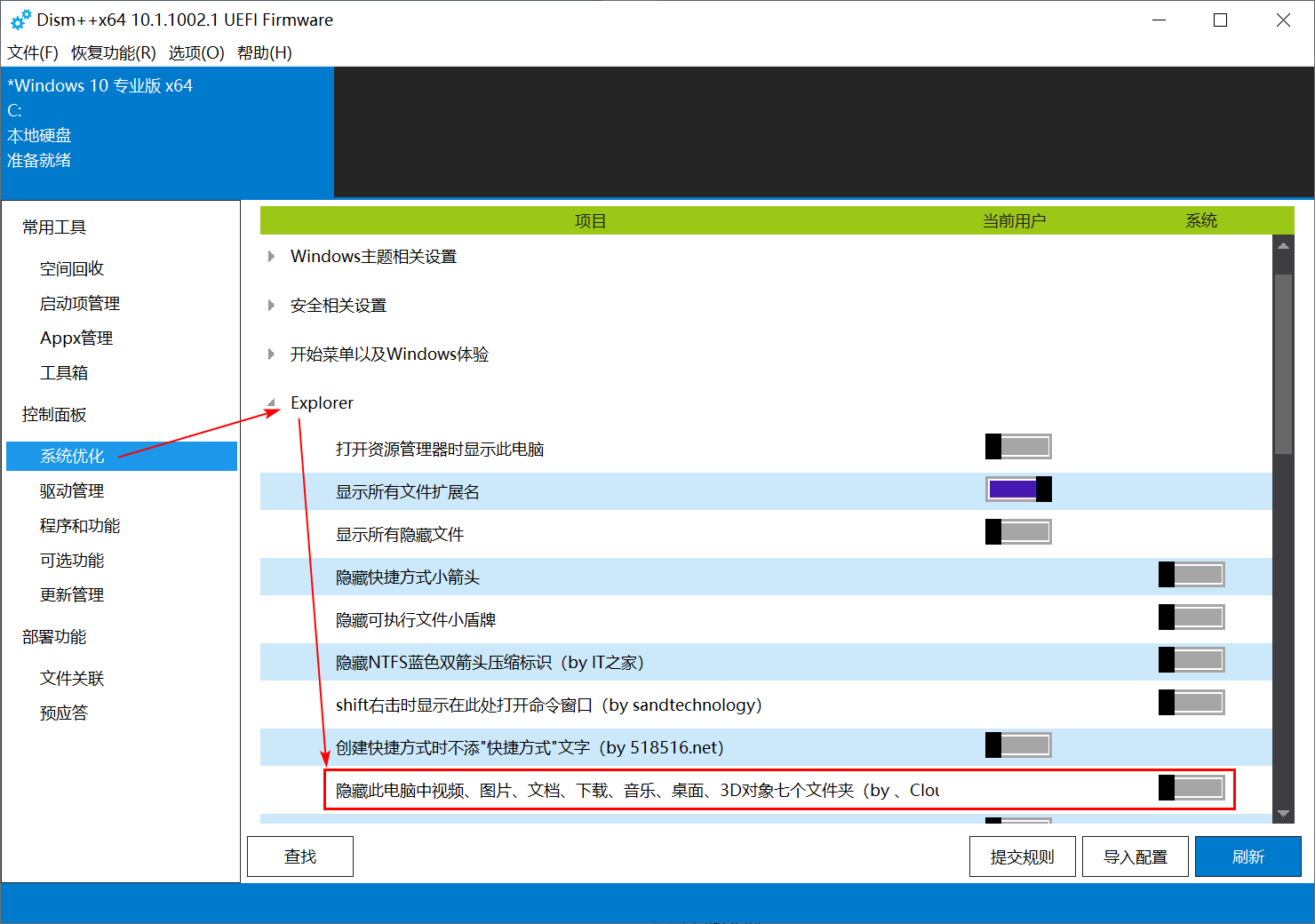Image resolution: width=1315 pixels, height=924 pixels.
Task: Turn on 隐藏快捷方式小箭头 switch
Action: 1191,574
